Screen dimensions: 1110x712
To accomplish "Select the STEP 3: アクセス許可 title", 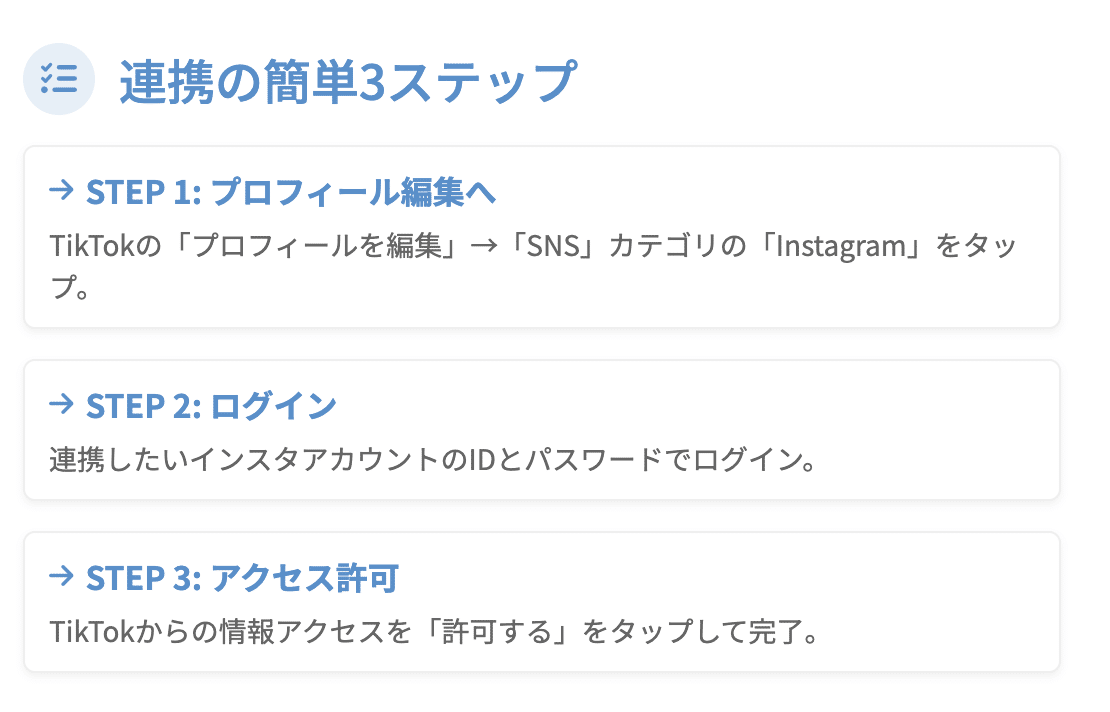I will 242,578.
